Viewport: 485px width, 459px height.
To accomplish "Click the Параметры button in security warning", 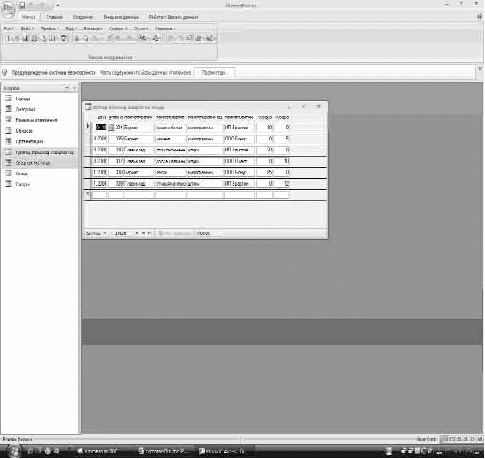I will click(214, 73).
